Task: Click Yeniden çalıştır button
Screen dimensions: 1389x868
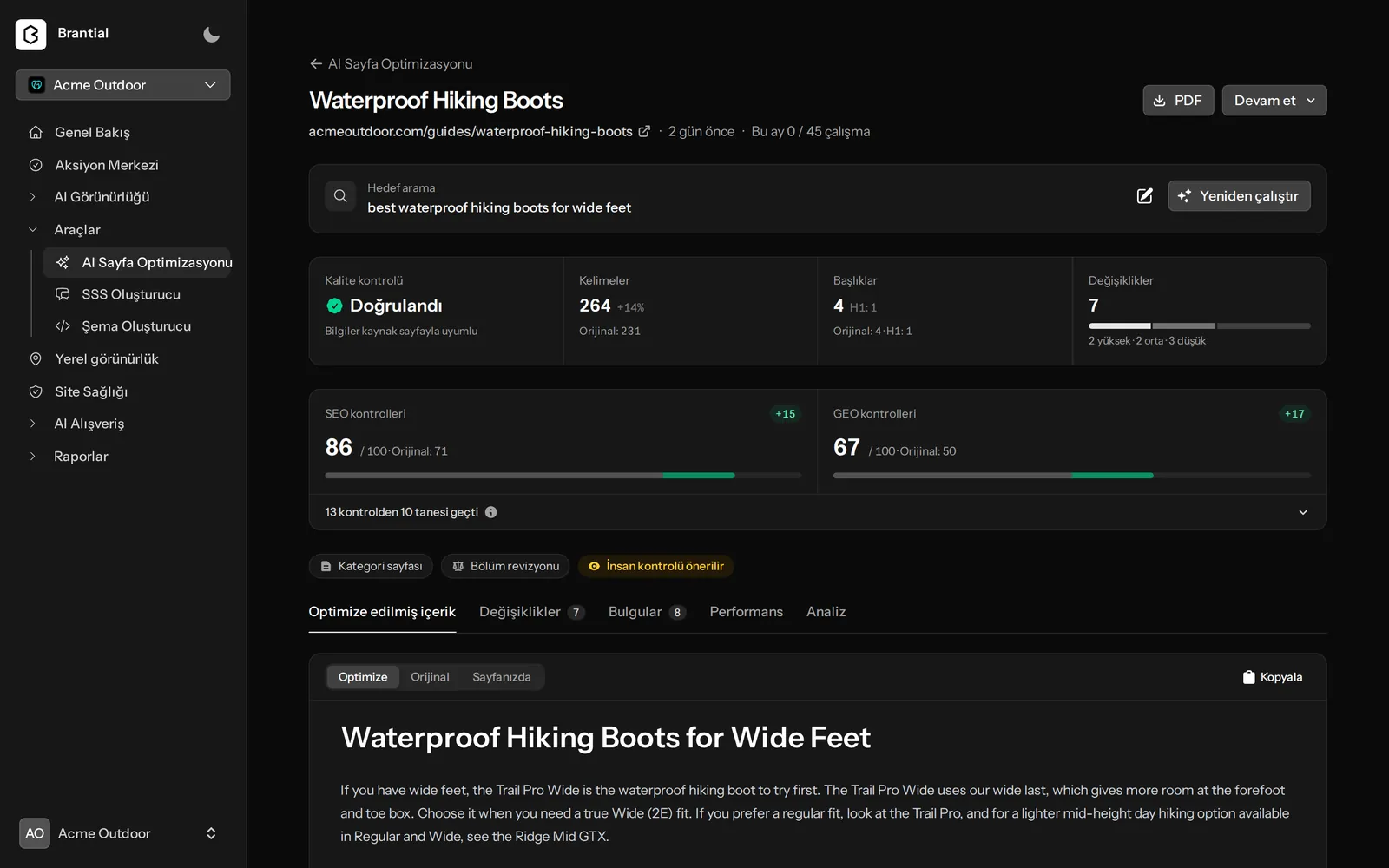Action: coord(1239,196)
